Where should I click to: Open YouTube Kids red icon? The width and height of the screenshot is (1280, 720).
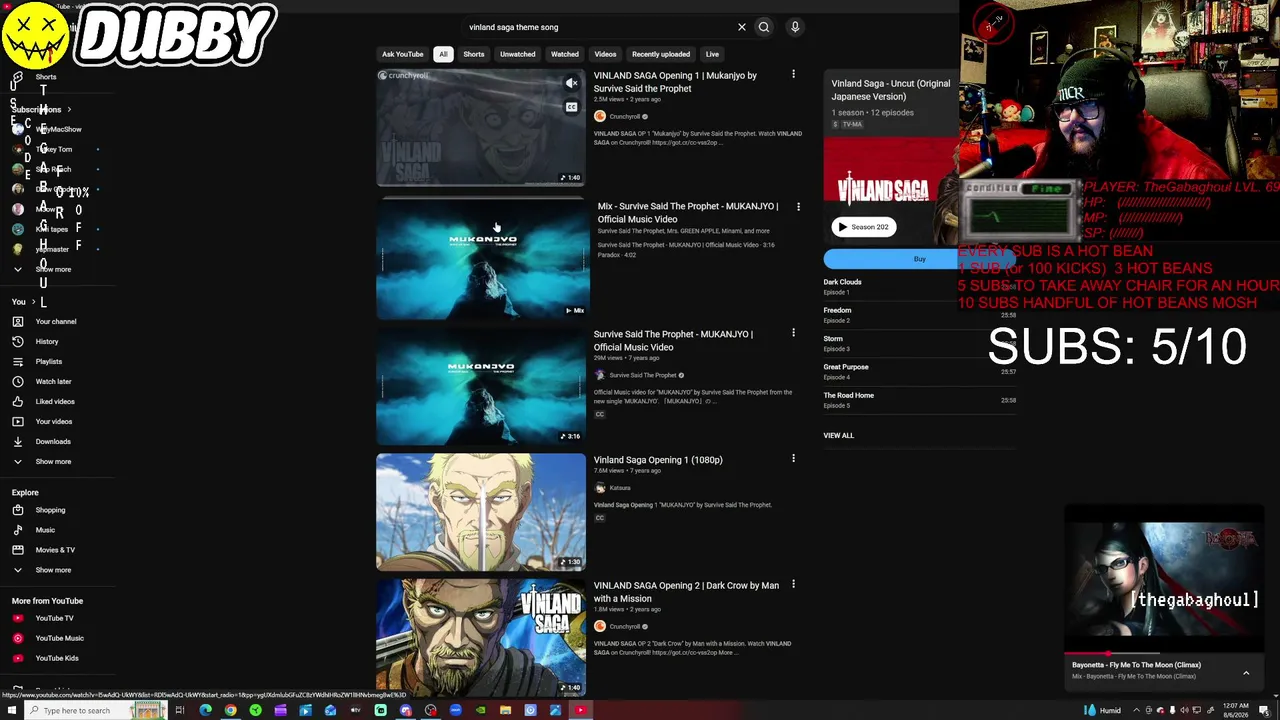tap(17, 658)
